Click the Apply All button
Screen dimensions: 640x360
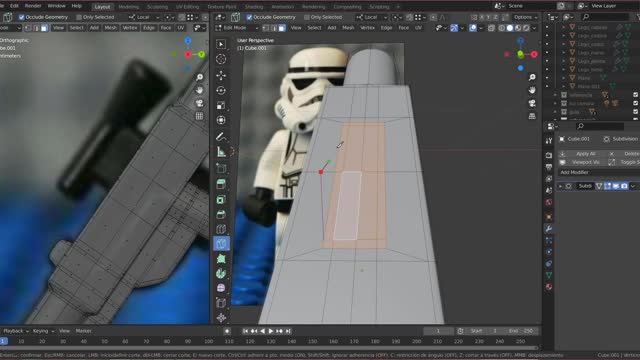(x=581, y=153)
